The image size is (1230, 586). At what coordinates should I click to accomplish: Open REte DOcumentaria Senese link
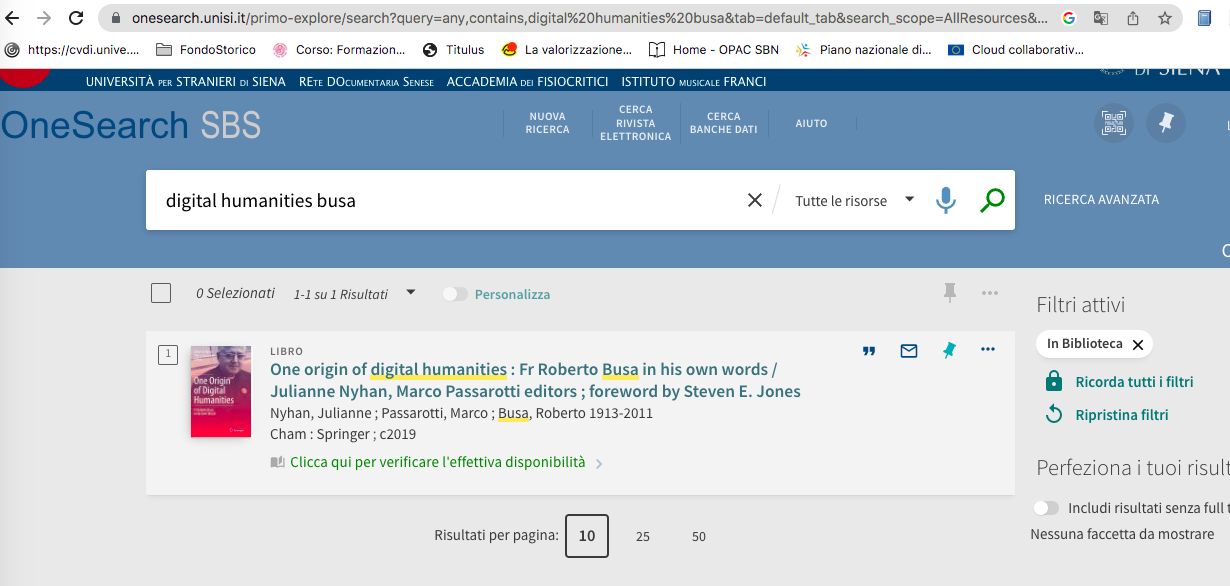[366, 81]
